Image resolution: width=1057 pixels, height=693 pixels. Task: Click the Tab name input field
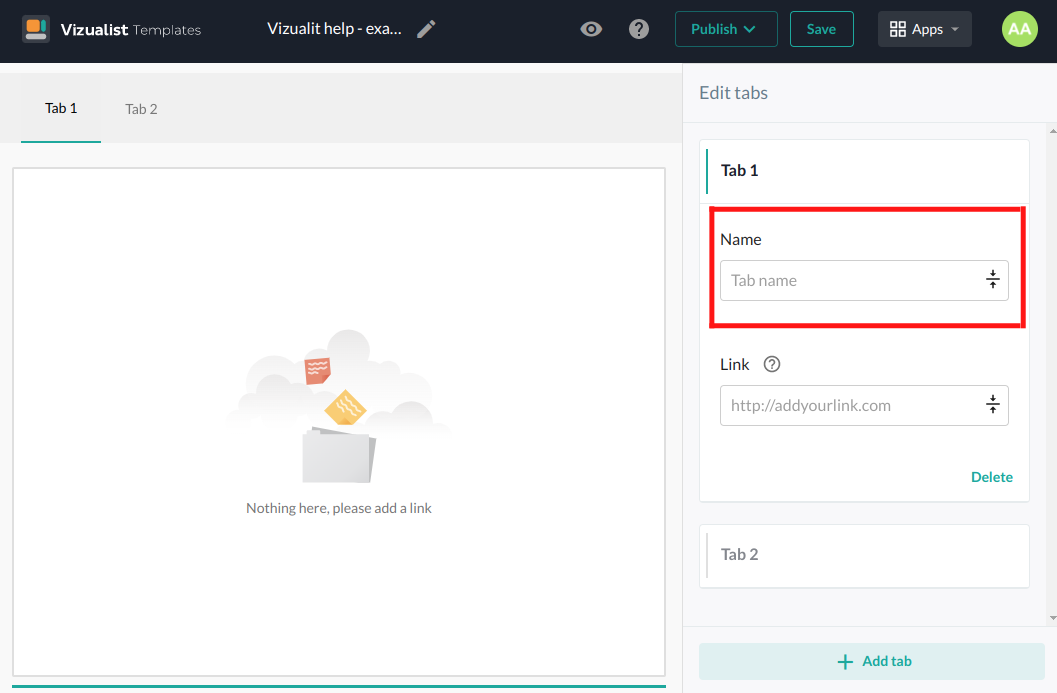[x=850, y=280]
